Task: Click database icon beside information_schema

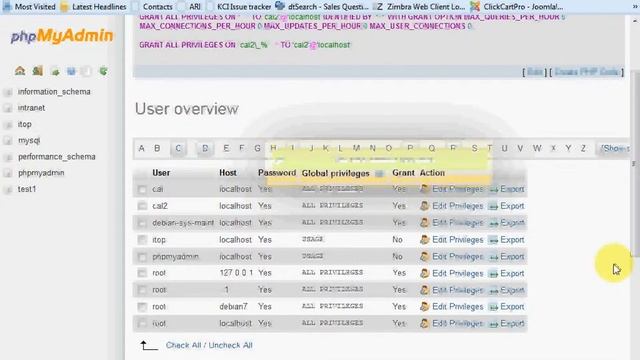Action: pos(8,92)
